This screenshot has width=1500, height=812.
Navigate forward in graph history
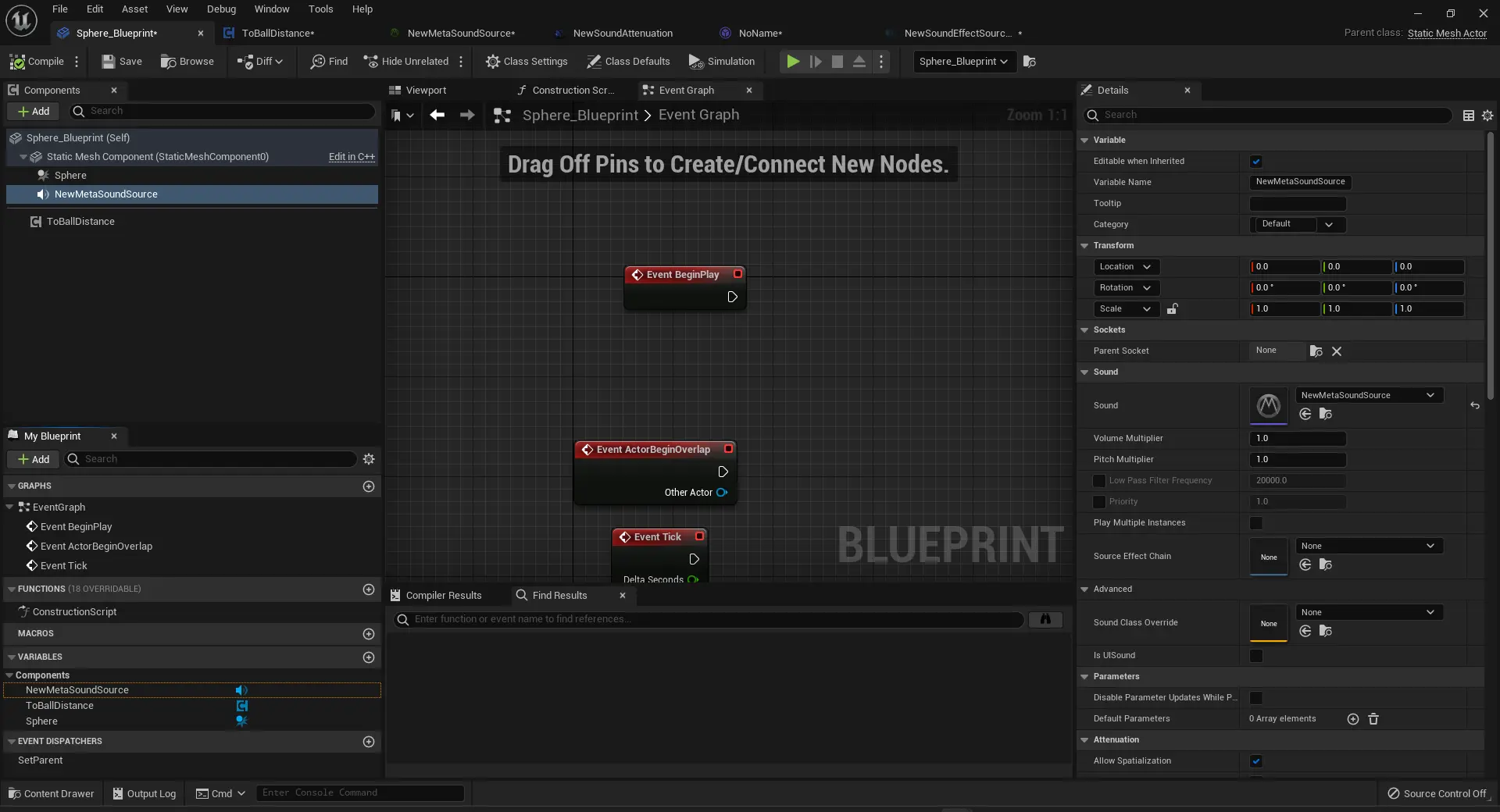pos(467,115)
